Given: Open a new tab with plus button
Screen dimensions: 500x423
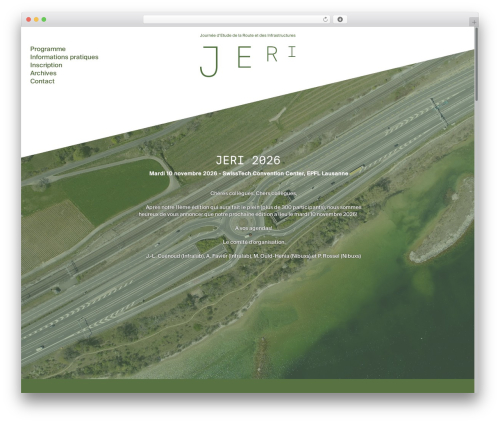Looking at the screenshot, I should [474, 22].
